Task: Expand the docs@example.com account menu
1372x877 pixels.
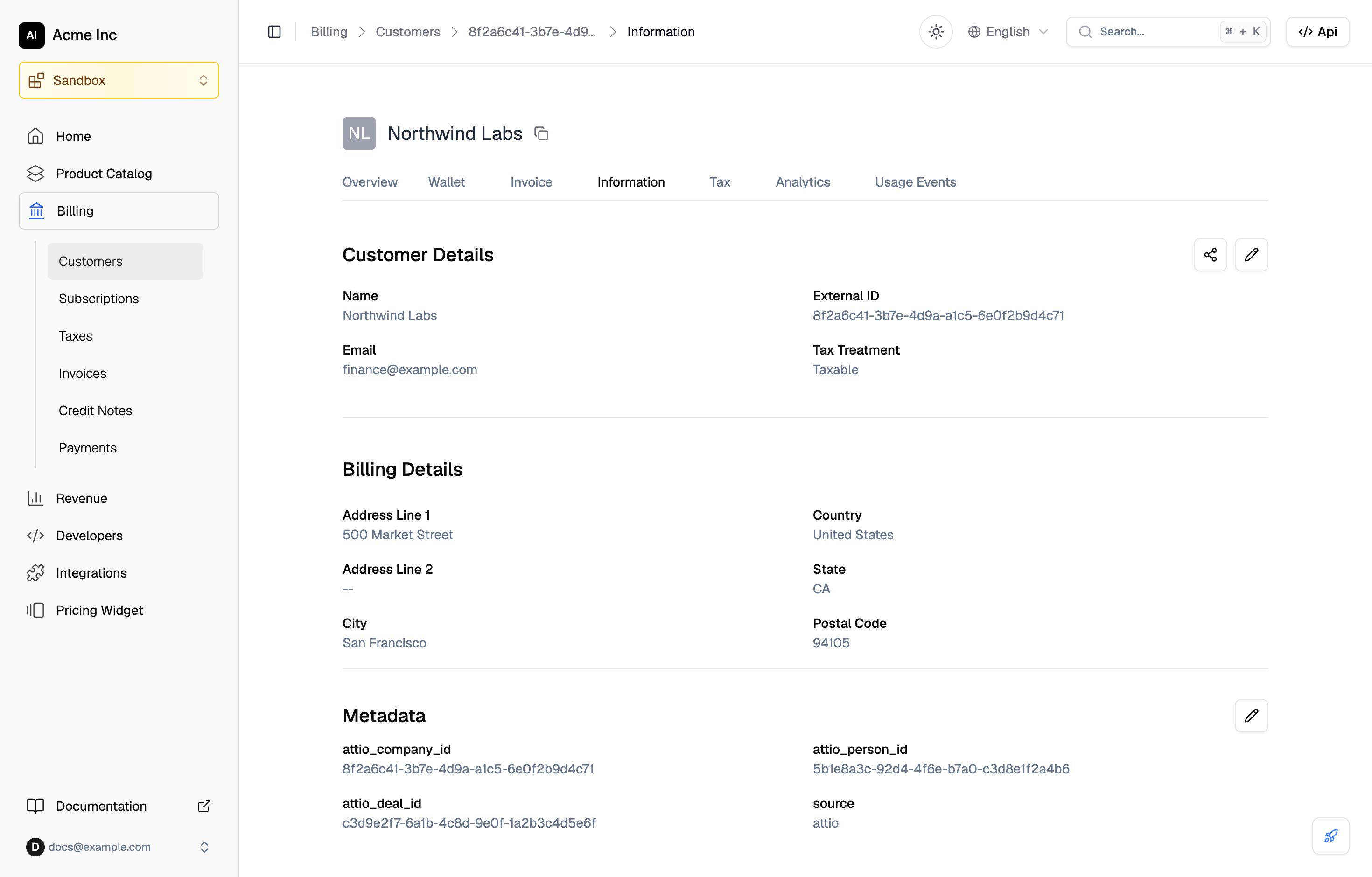Action: click(119, 847)
